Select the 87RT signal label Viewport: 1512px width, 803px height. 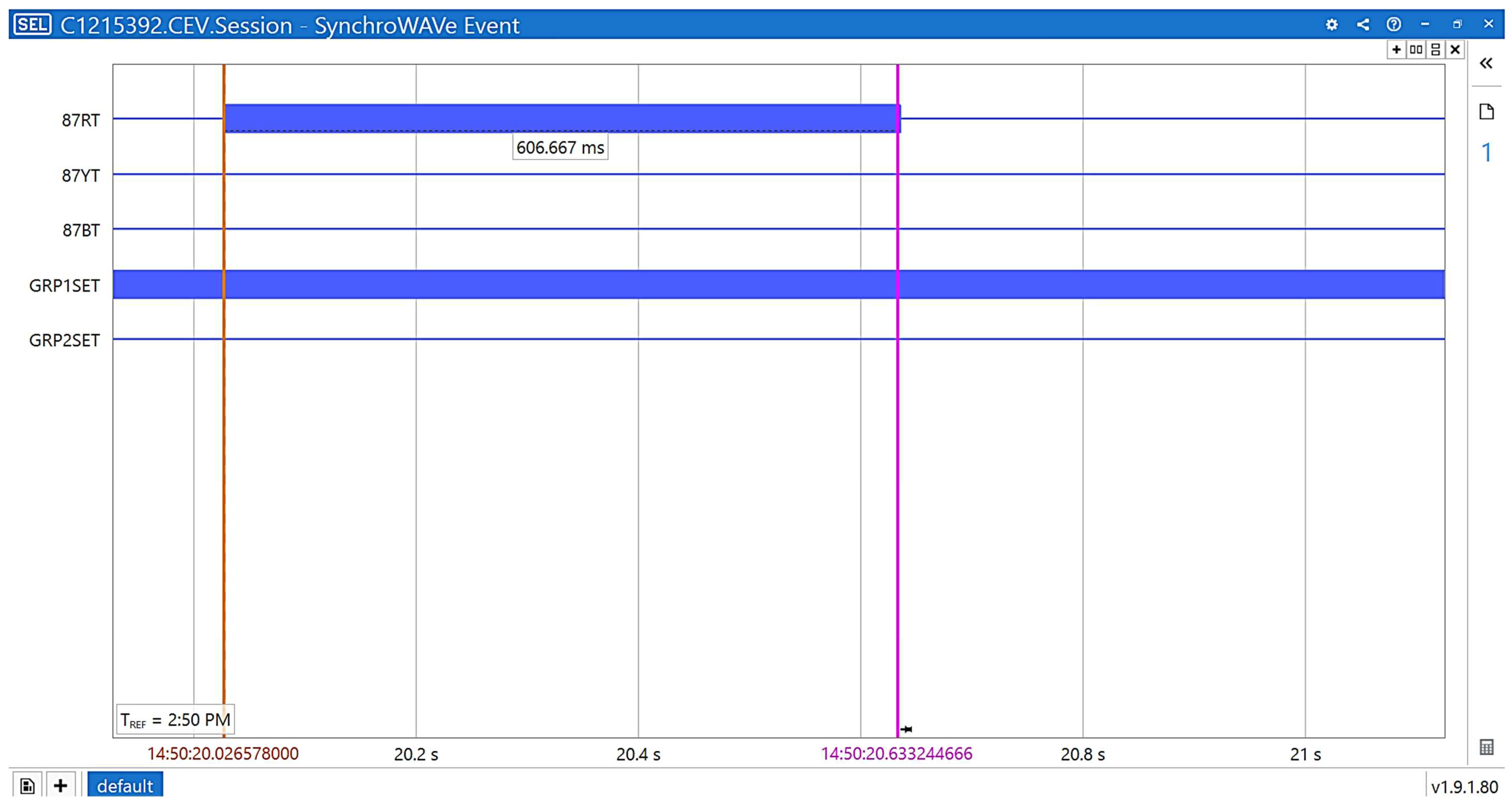pyautogui.click(x=80, y=120)
